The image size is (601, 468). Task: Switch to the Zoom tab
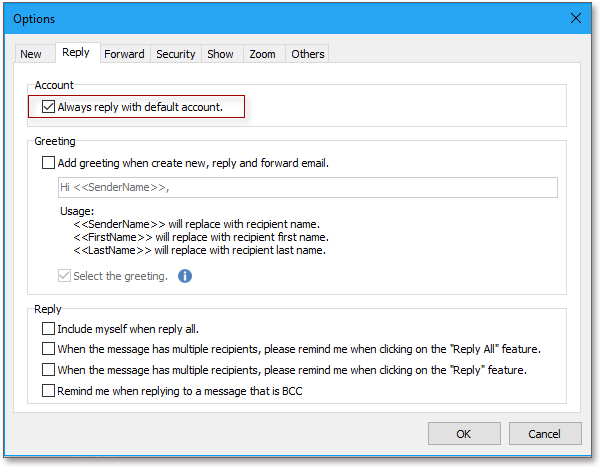click(263, 54)
